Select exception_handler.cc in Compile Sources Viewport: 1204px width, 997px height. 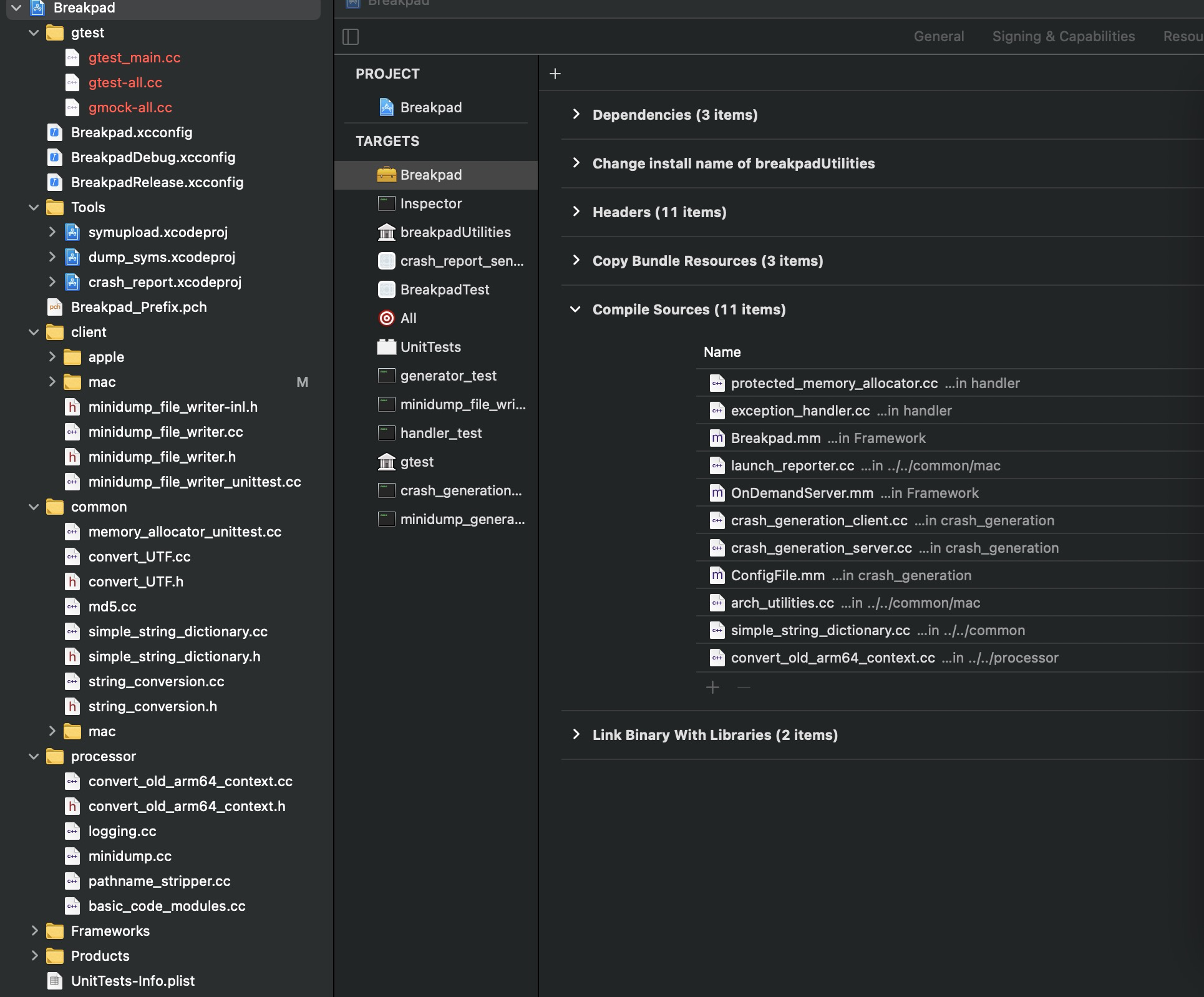pyautogui.click(x=799, y=411)
